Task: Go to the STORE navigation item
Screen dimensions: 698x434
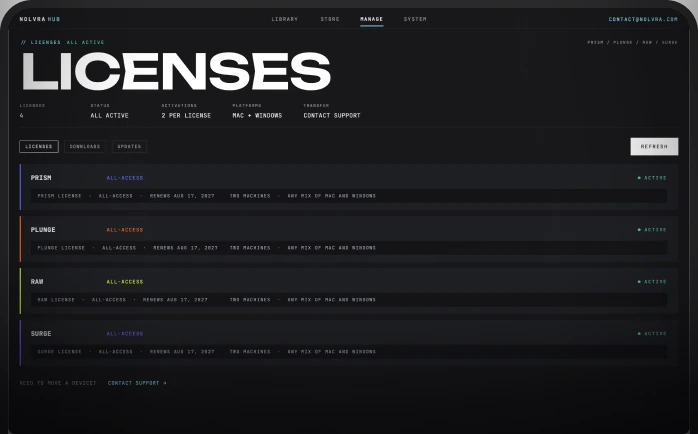Action: (x=330, y=19)
